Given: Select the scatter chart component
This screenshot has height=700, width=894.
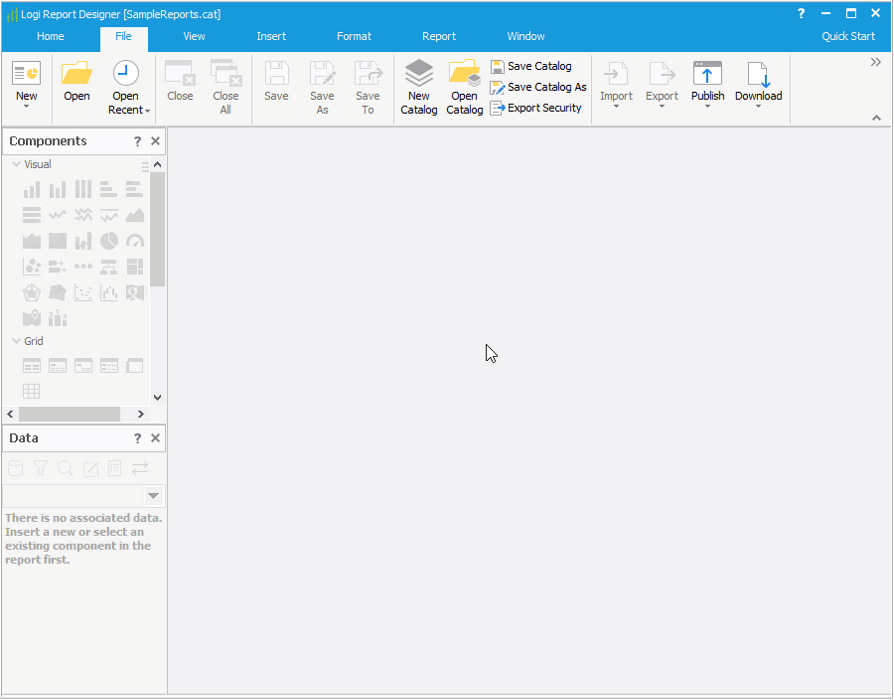Looking at the screenshot, I should point(82,292).
